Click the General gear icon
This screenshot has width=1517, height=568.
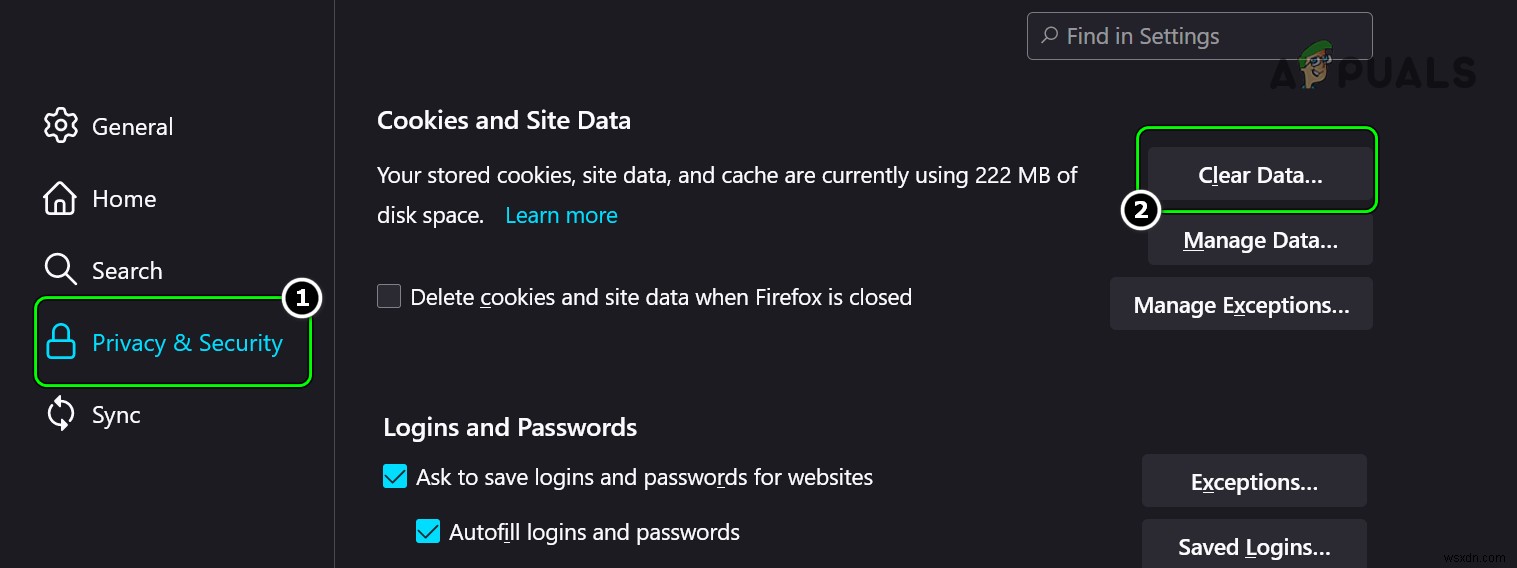point(61,127)
